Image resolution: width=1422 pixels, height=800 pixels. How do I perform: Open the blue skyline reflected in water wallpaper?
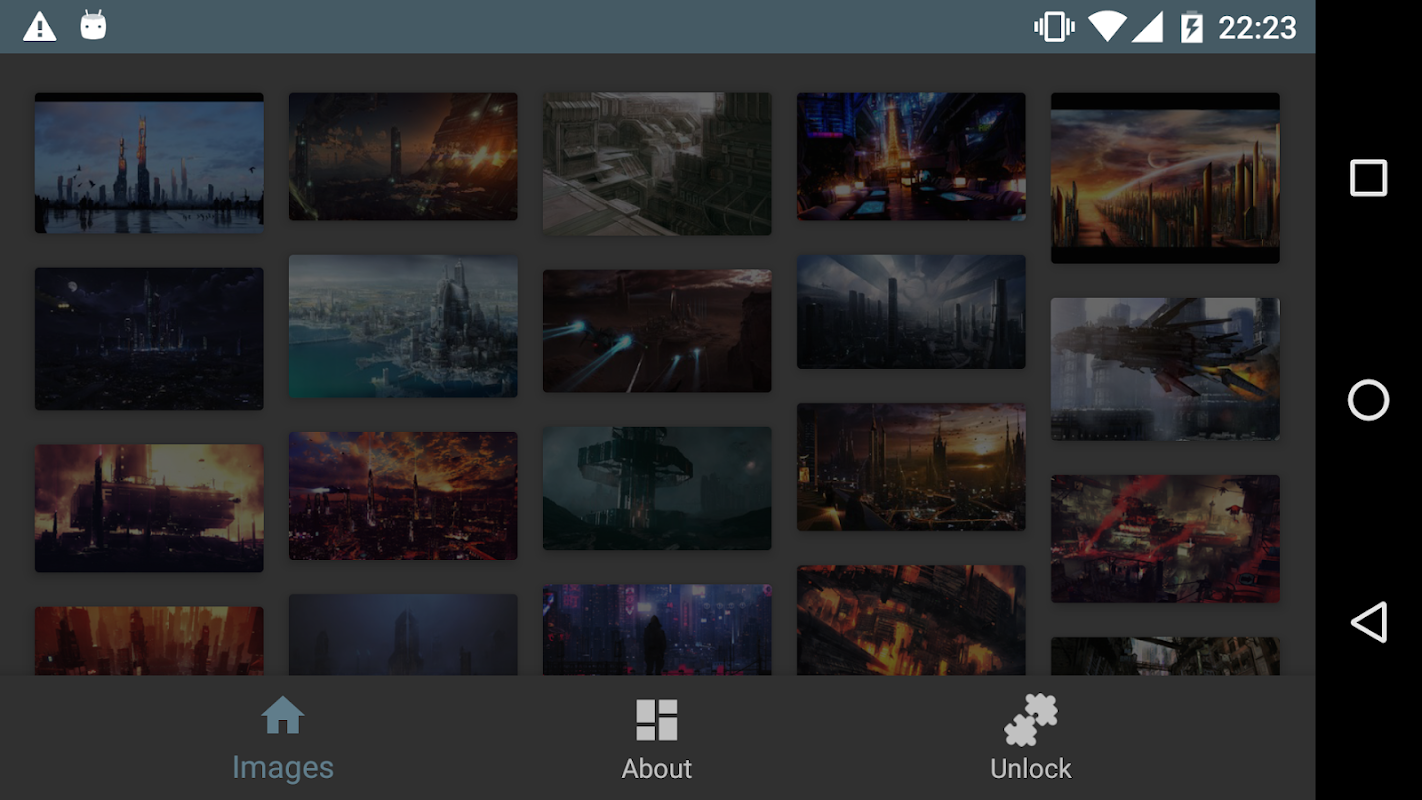149,163
